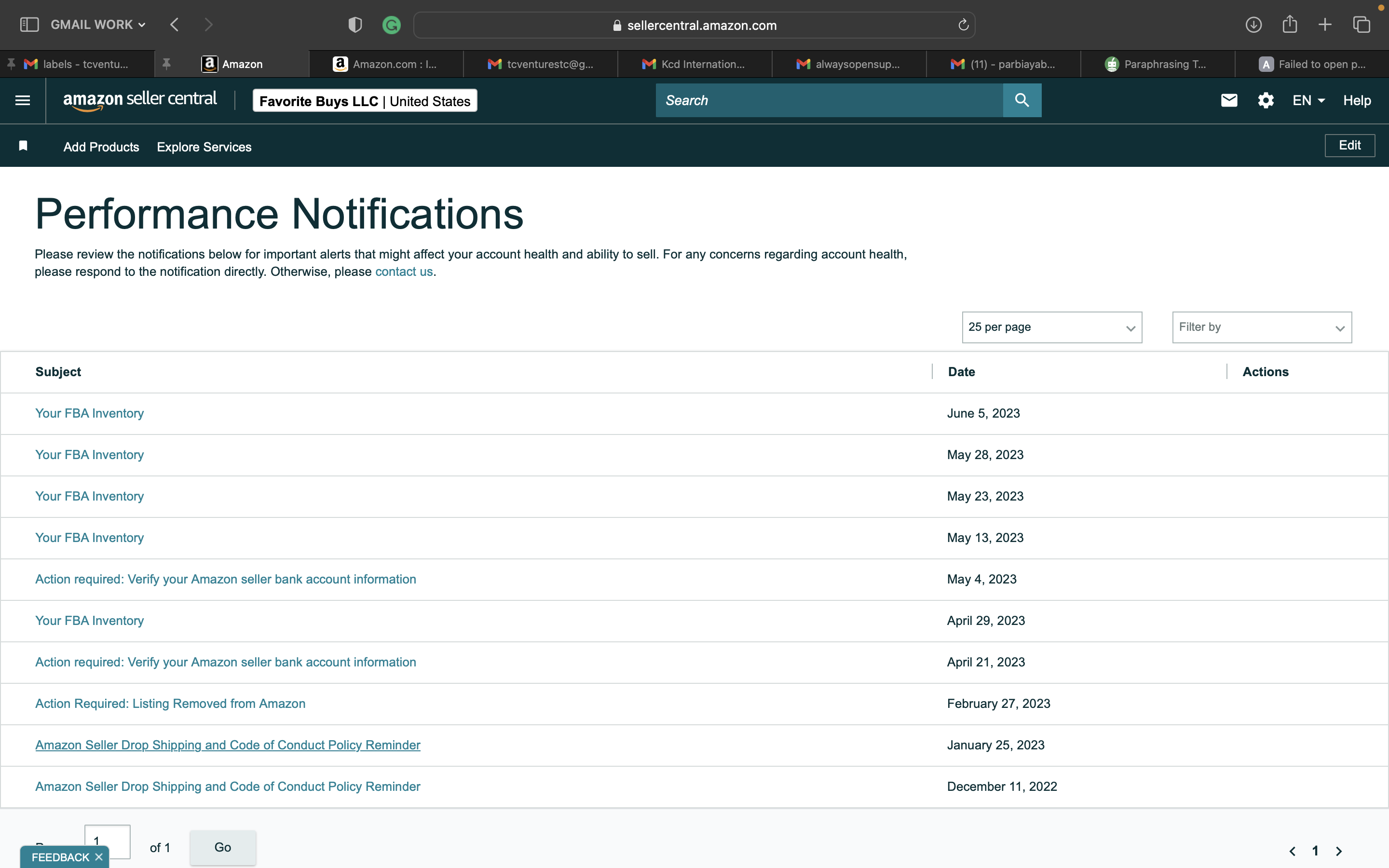Click the Date column header
The width and height of the screenshot is (1389, 868).
click(961, 372)
